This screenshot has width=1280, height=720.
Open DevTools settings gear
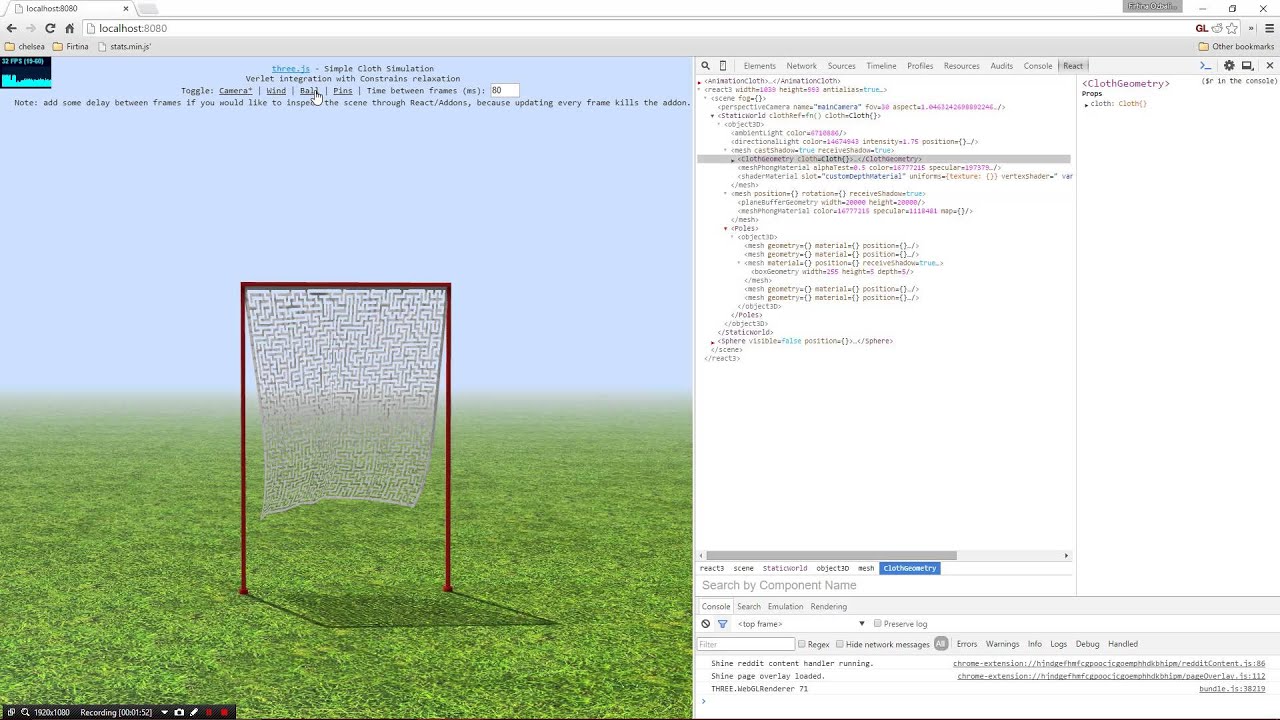pyautogui.click(x=1229, y=66)
